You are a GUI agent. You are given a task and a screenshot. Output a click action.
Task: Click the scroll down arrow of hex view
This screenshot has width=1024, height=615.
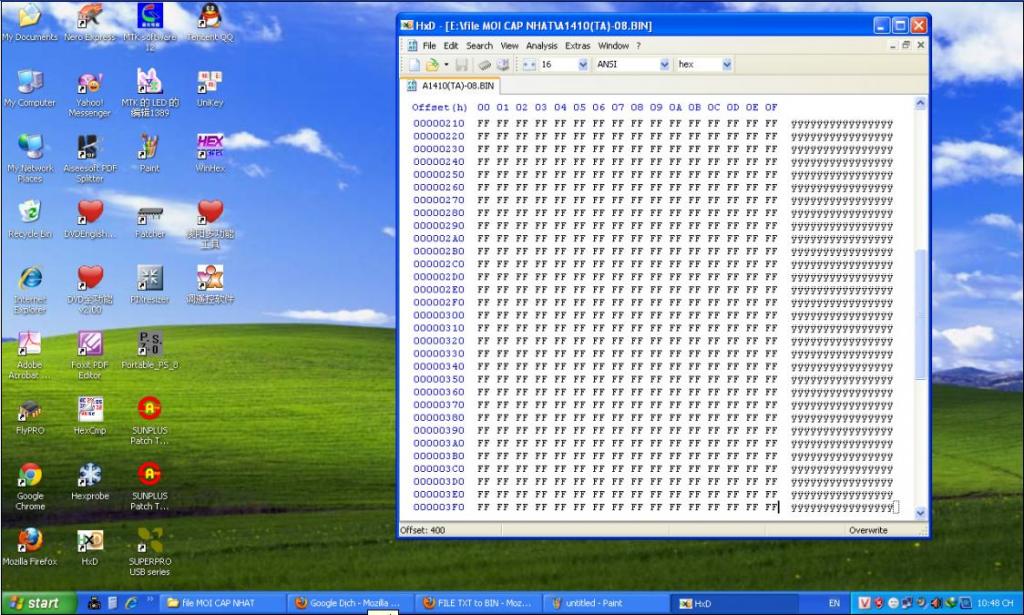920,513
